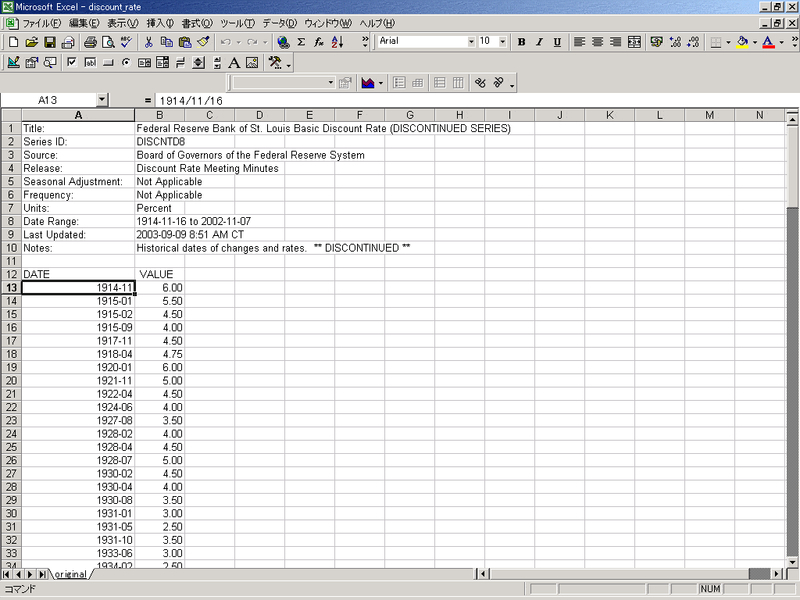This screenshot has height=600, width=800.
Task: Open the 編集(E) menu
Action: tap(84, 23)
